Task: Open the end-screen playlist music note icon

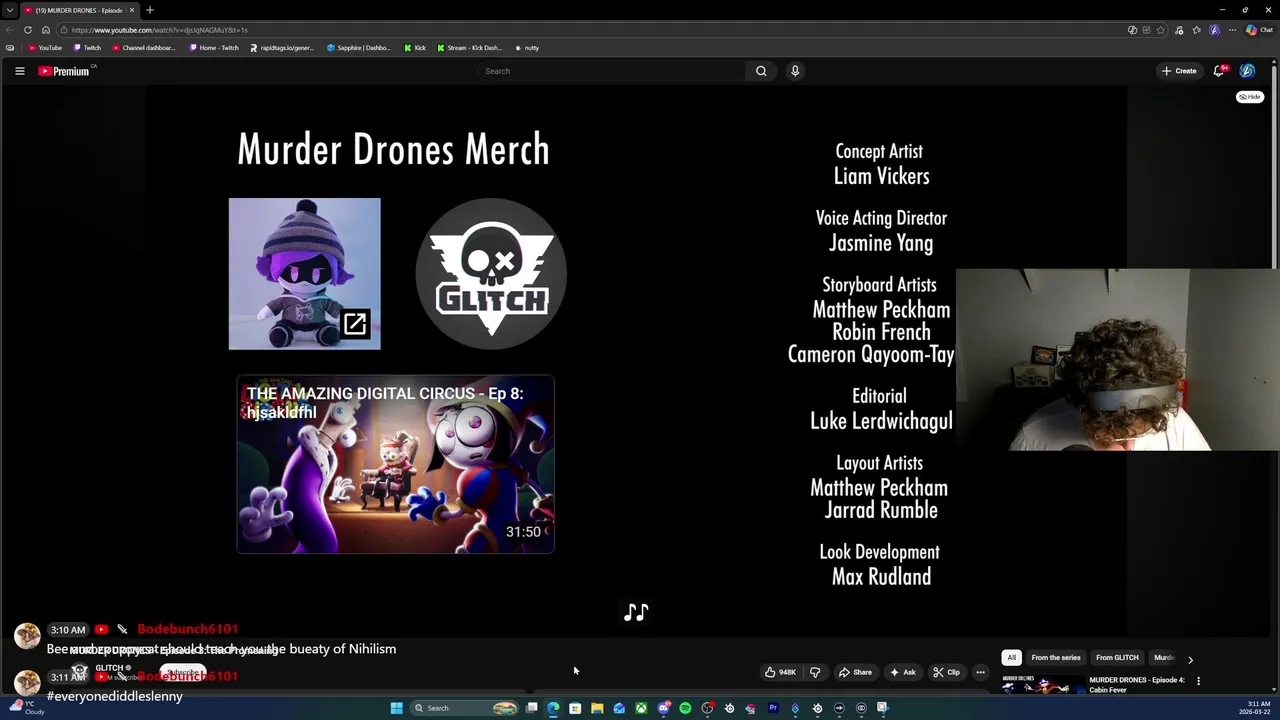Action: pos(637,612)
